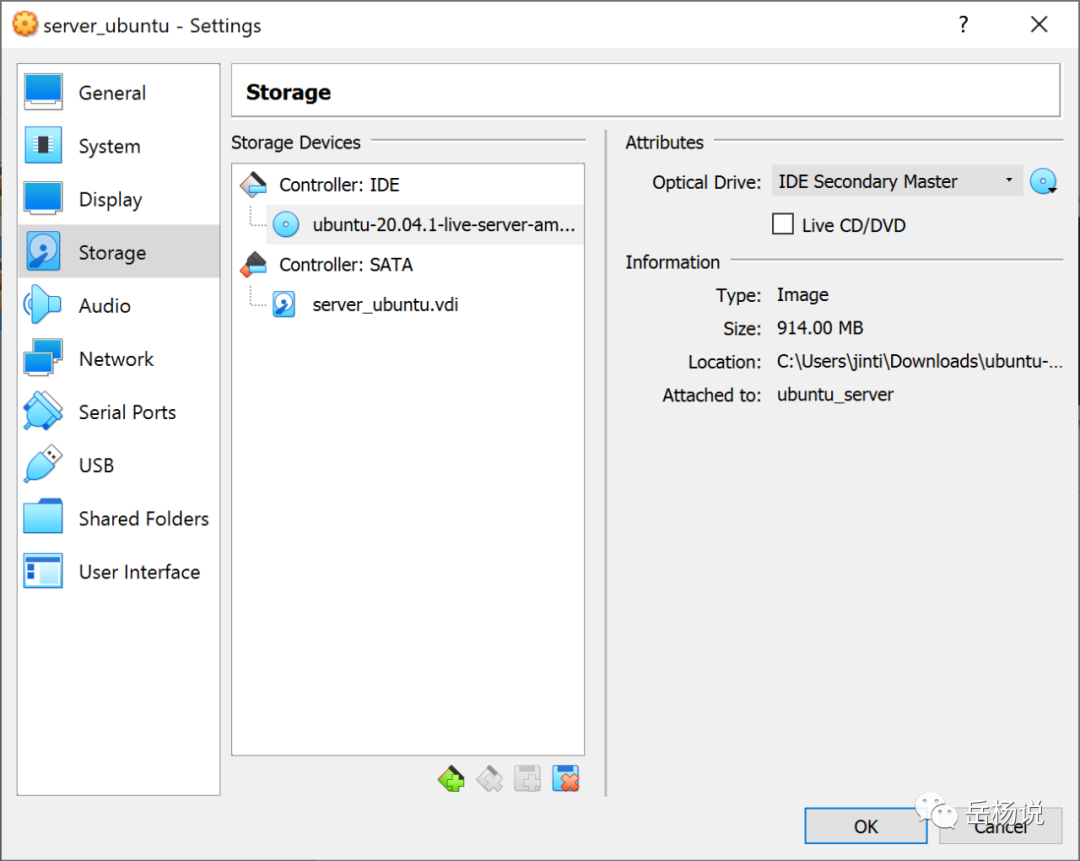This screenshot has width=1080, height=861.
Task: Click the remove storage controller icon
Action: point(490,779)
